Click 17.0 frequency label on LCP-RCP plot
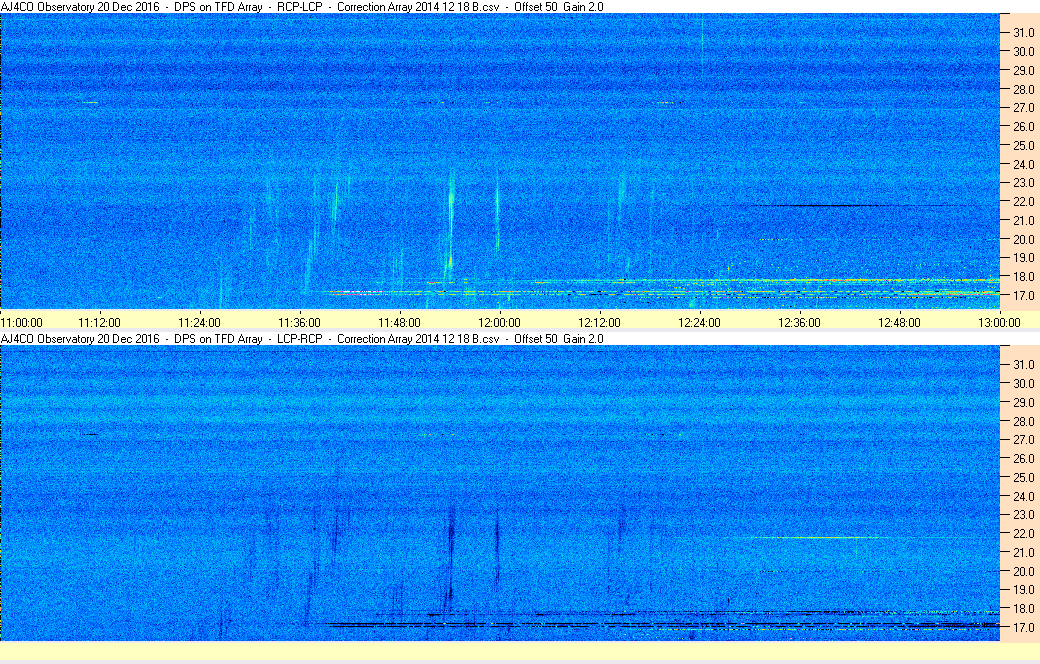Image resolution: width=1040 pixels, height=664 pixels. [1023, 627]
